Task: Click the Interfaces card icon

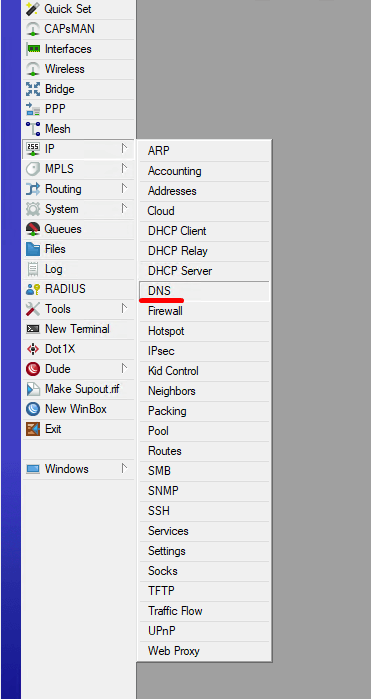Action: [x=33, y=49]
